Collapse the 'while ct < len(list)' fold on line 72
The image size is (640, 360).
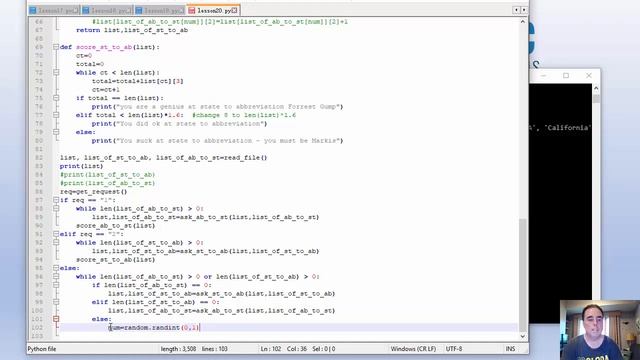[x=56, y=72]
